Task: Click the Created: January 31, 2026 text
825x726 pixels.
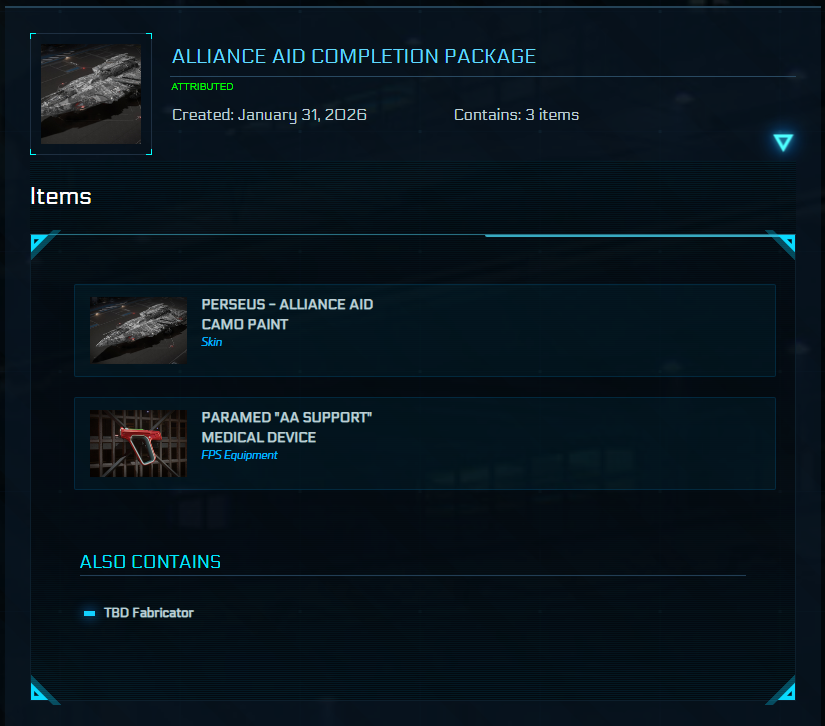Action: coord(268,115)
